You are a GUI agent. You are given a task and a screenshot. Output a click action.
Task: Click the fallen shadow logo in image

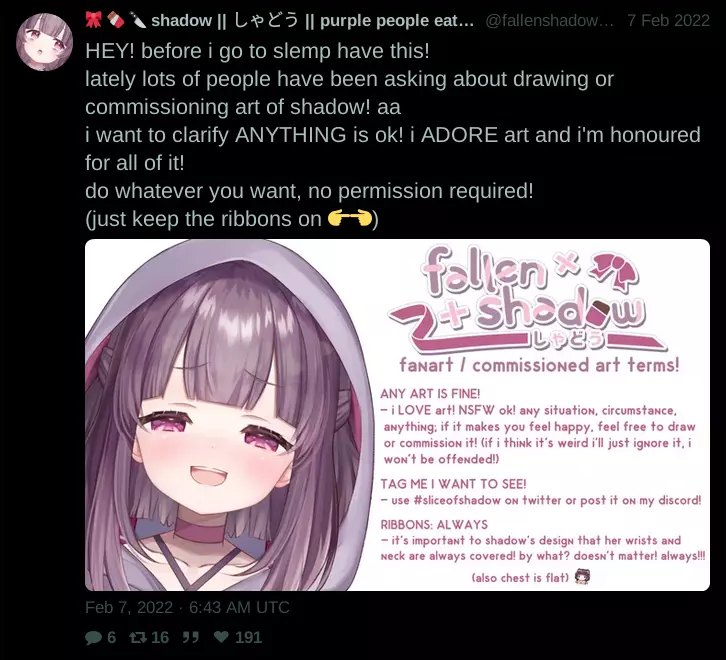coord(526,300)
